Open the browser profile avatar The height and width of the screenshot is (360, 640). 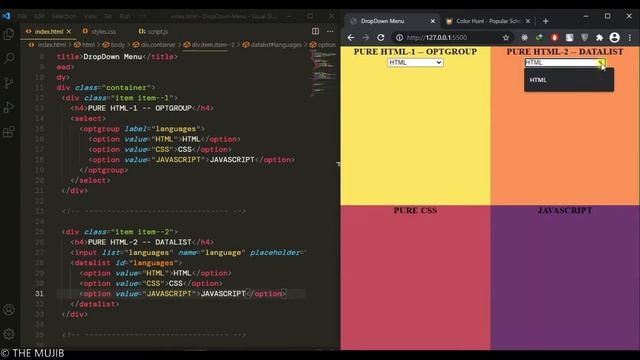coord(614,38)
